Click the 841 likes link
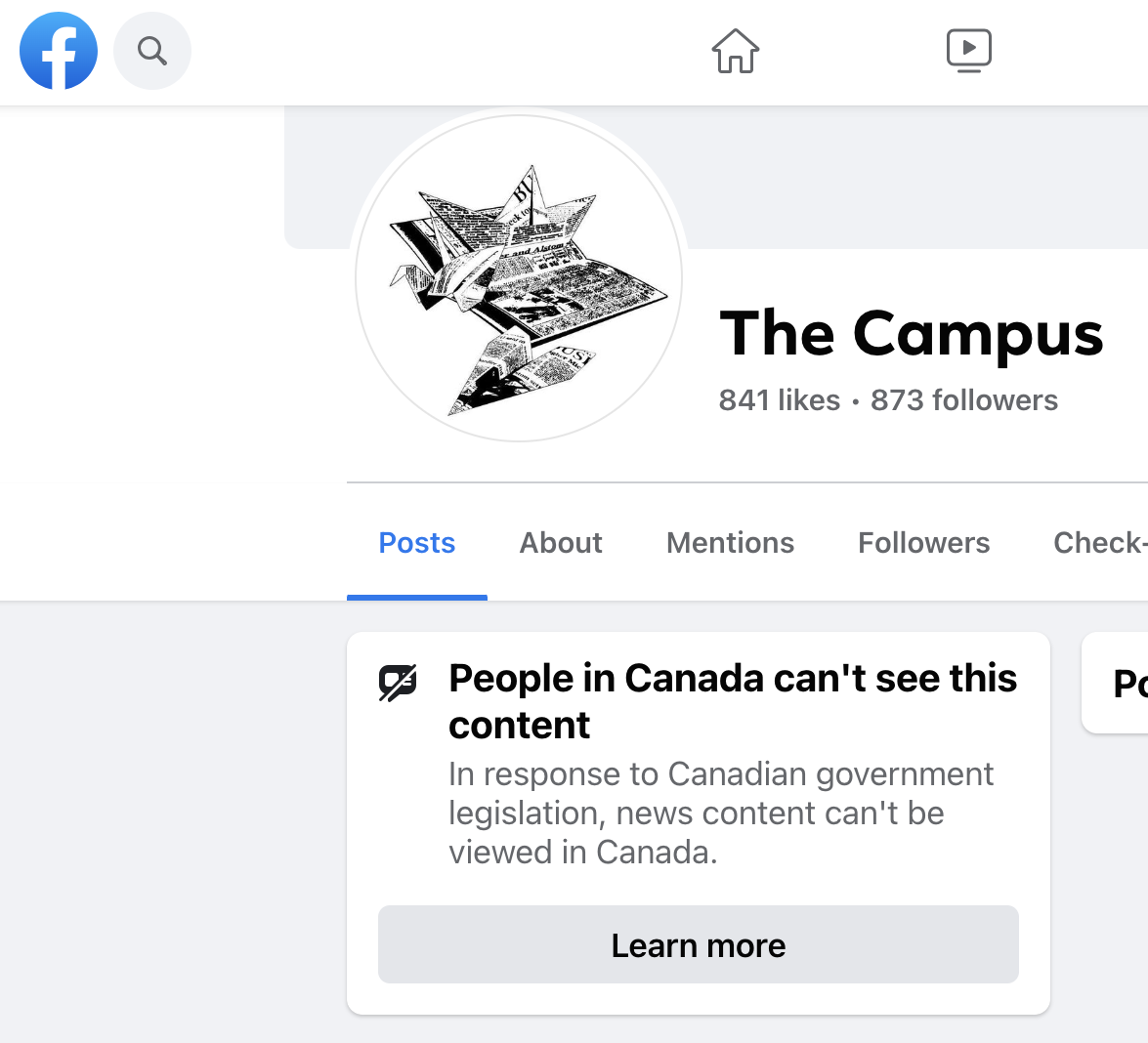Viewport: 1148px width, 1043px height. click(x=779, y=400)
